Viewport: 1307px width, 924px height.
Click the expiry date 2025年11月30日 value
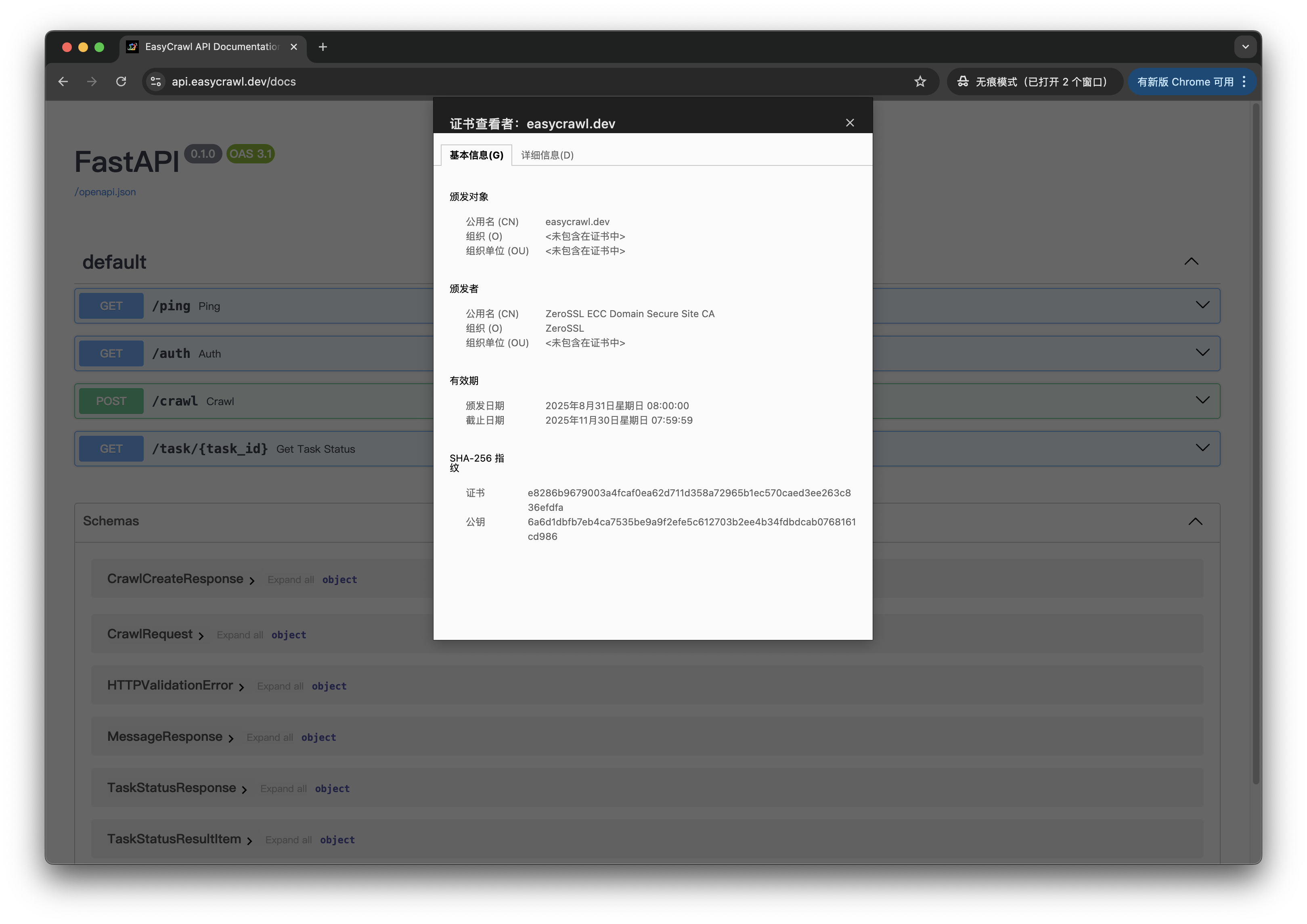(619, 420)
